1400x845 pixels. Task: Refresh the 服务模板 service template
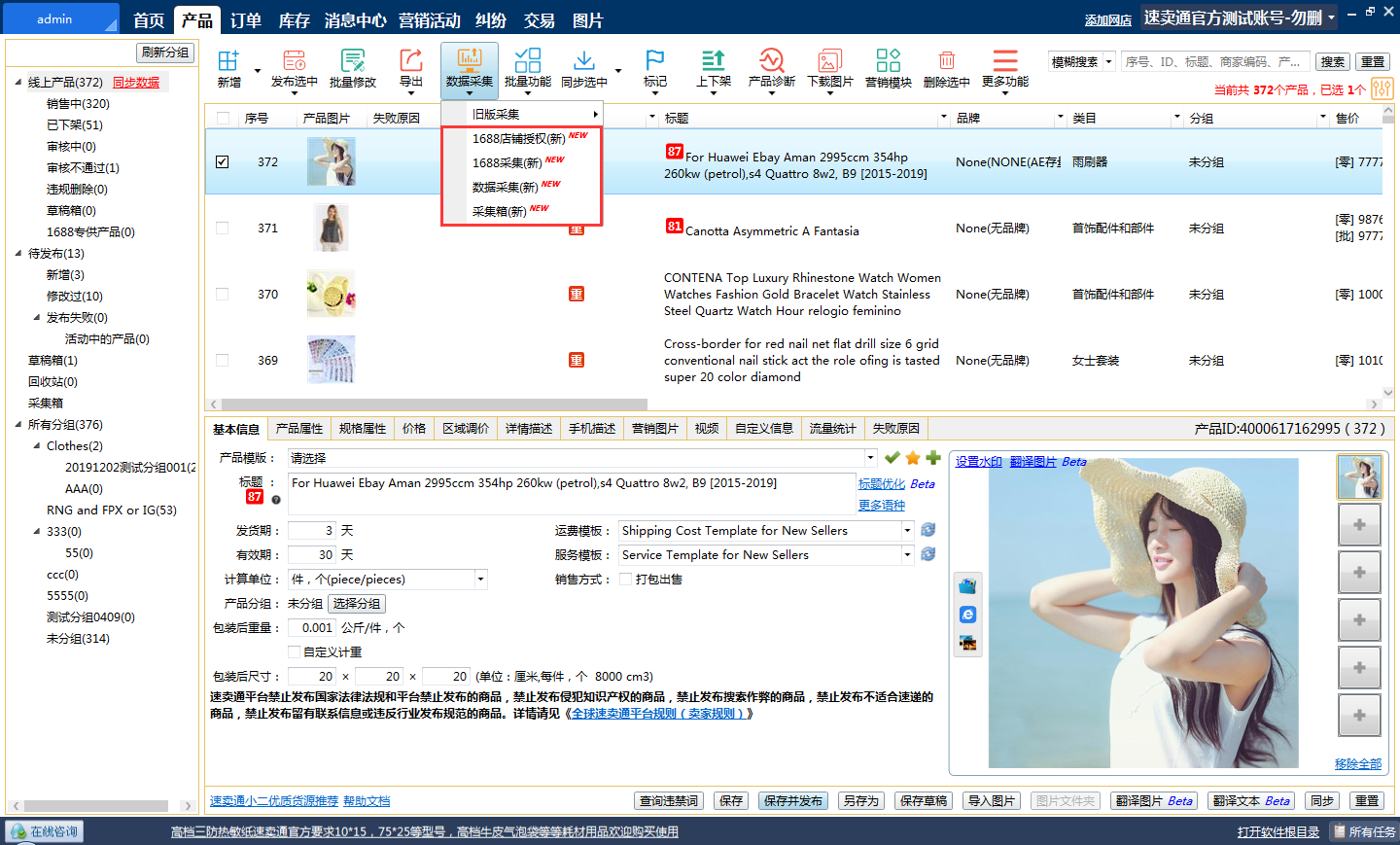point(928,554)
